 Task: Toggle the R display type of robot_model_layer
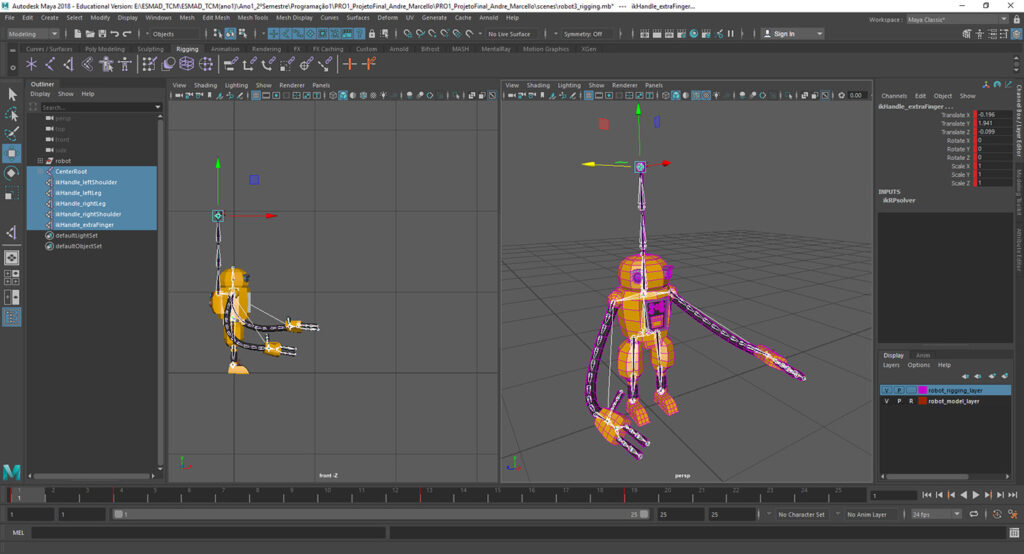tap(910, 401)
